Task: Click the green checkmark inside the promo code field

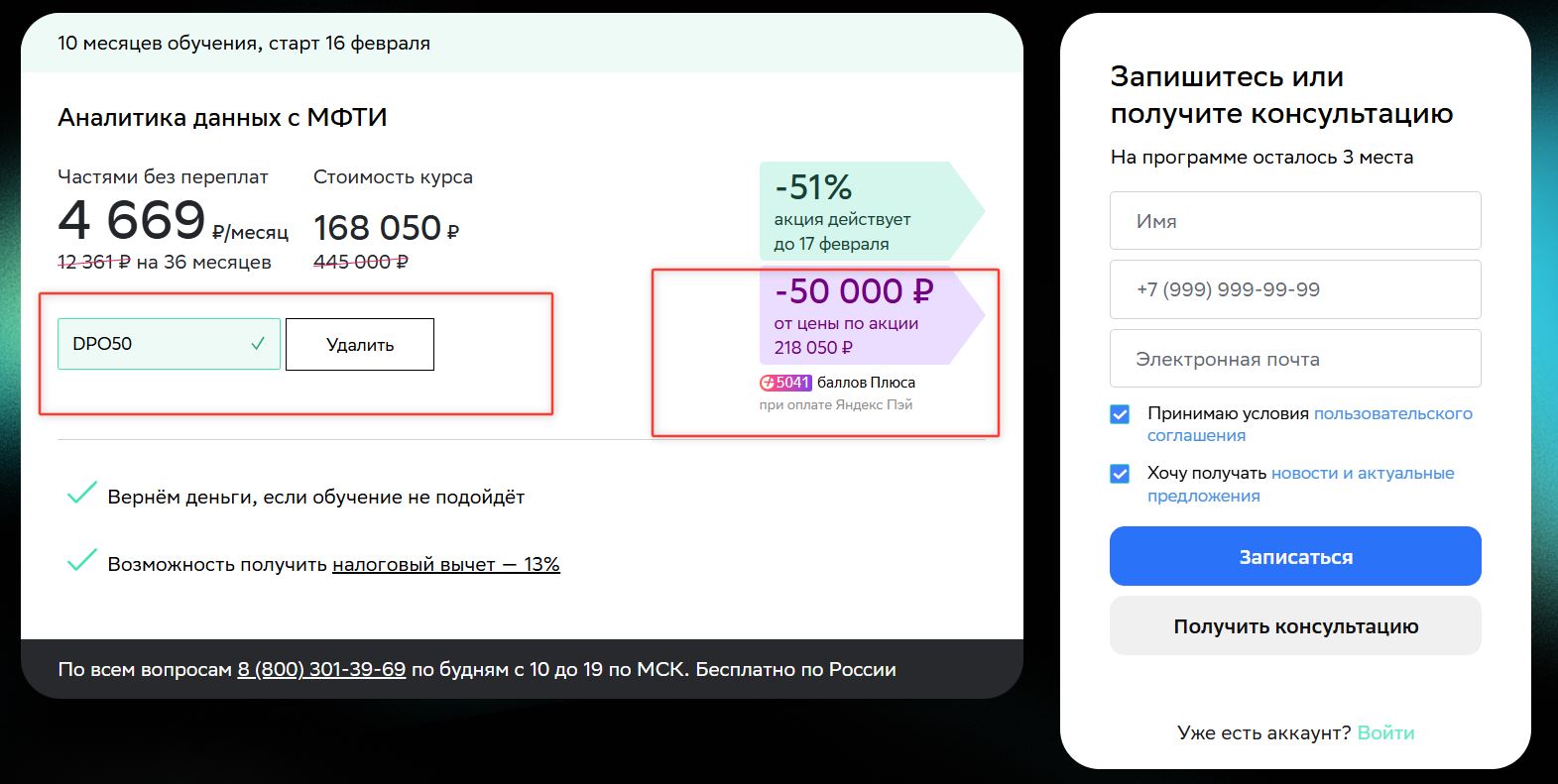Action: pyautogui.click(x=258, y=344)
